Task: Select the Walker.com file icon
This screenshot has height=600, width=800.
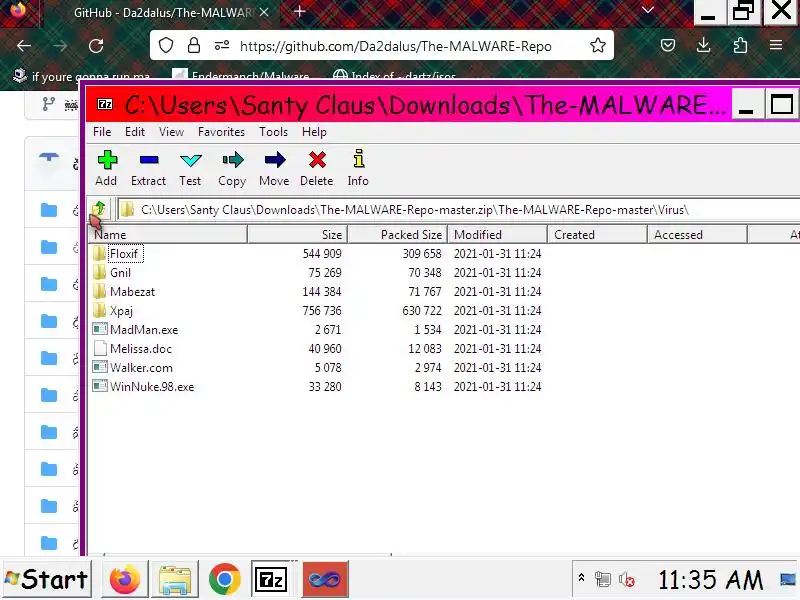Action: tap(100, 367)
